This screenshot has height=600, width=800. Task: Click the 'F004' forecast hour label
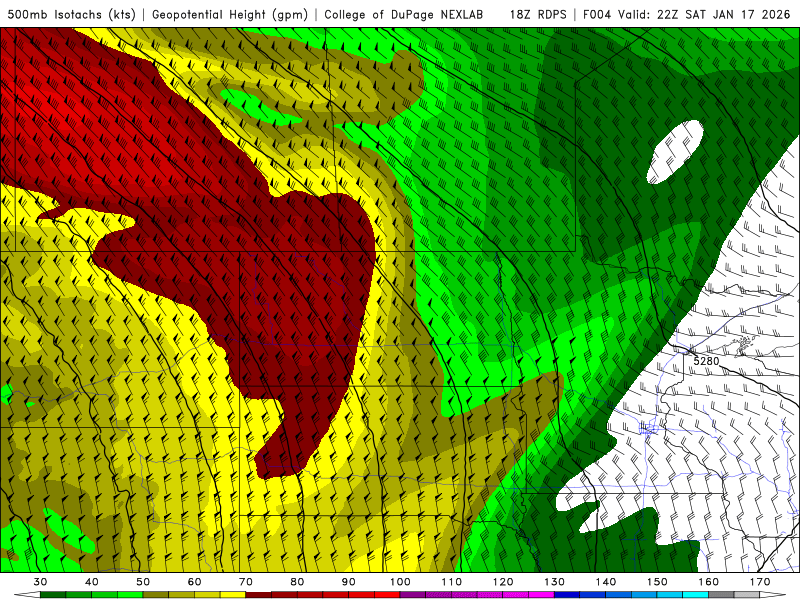click(x=597, y=14)
